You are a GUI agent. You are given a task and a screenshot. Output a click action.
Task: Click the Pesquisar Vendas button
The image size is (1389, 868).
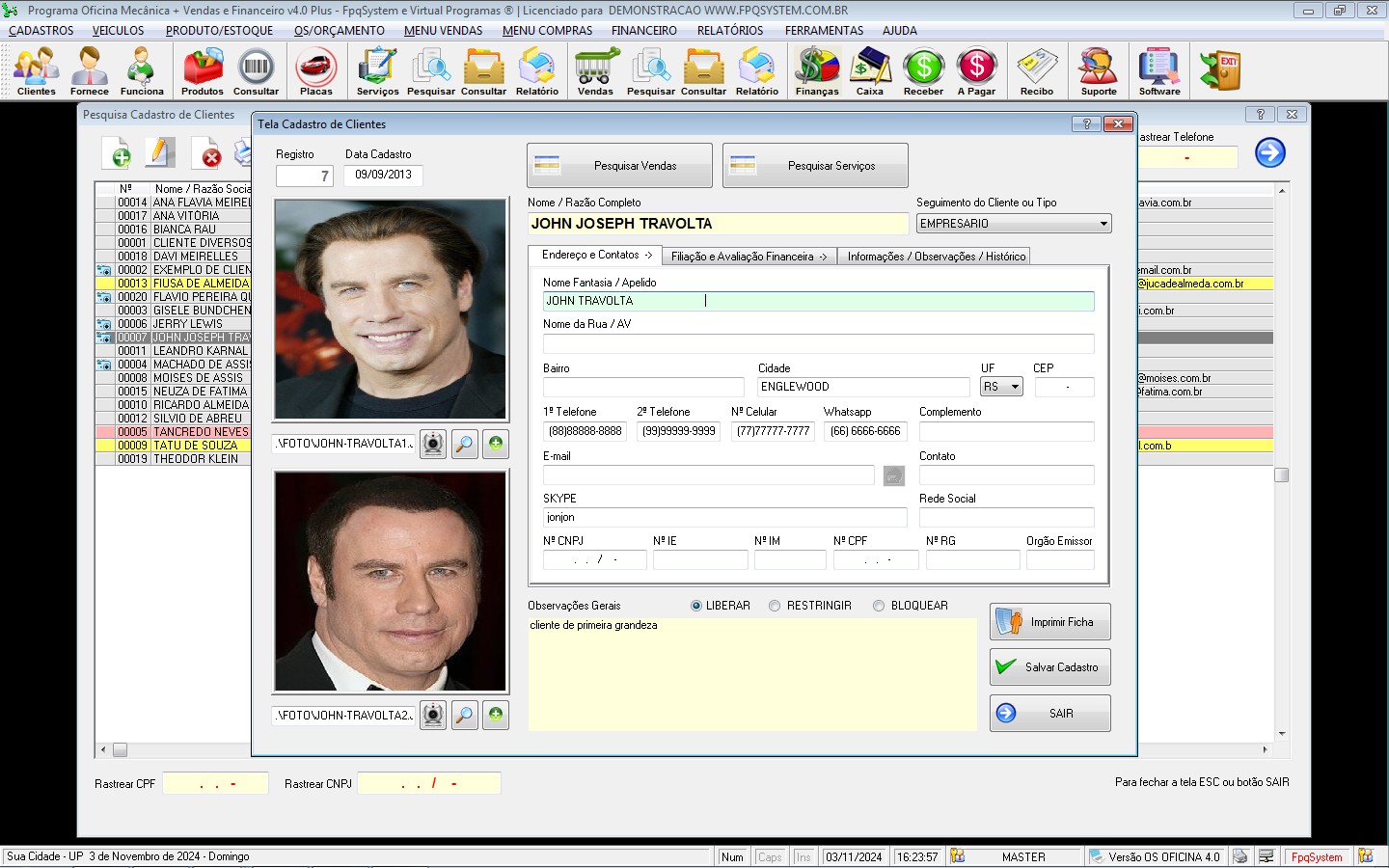[x=619, y=166]
